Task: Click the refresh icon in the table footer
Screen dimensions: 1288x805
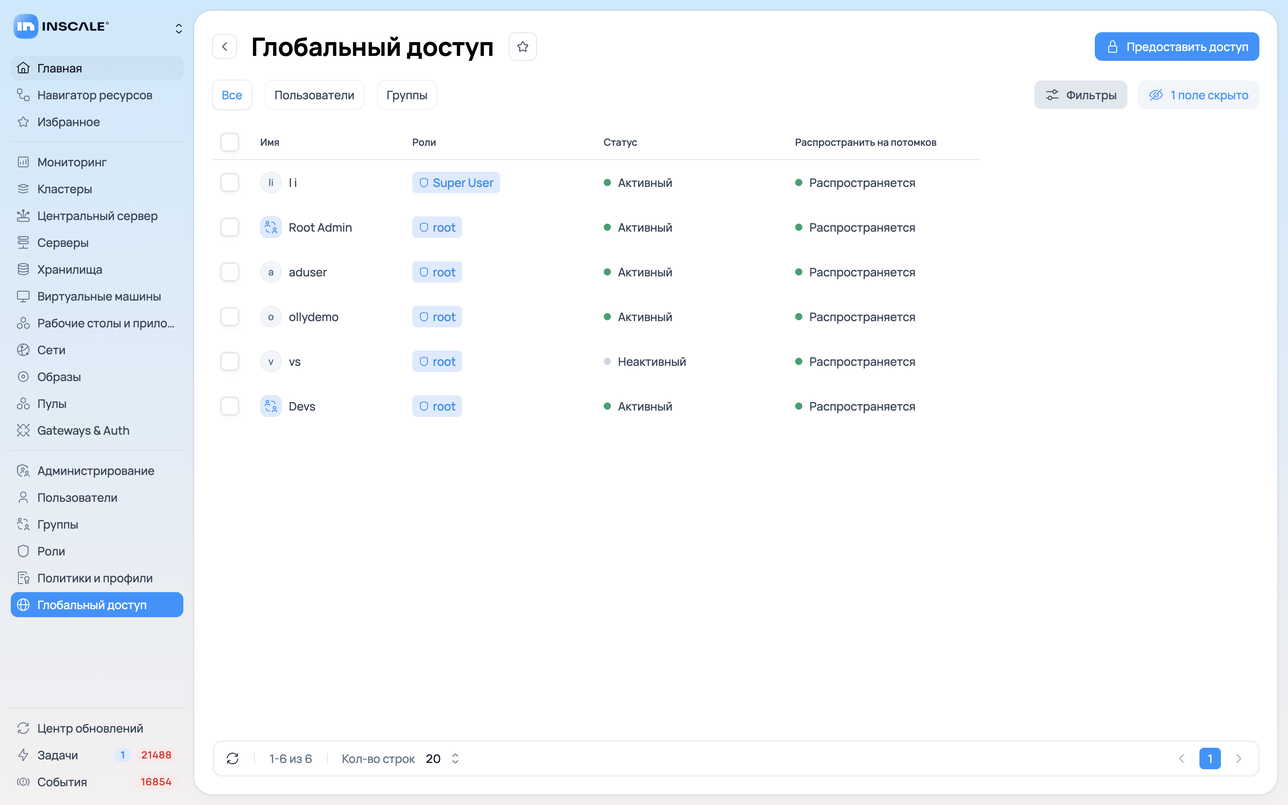Action: [x=233, y=759]
